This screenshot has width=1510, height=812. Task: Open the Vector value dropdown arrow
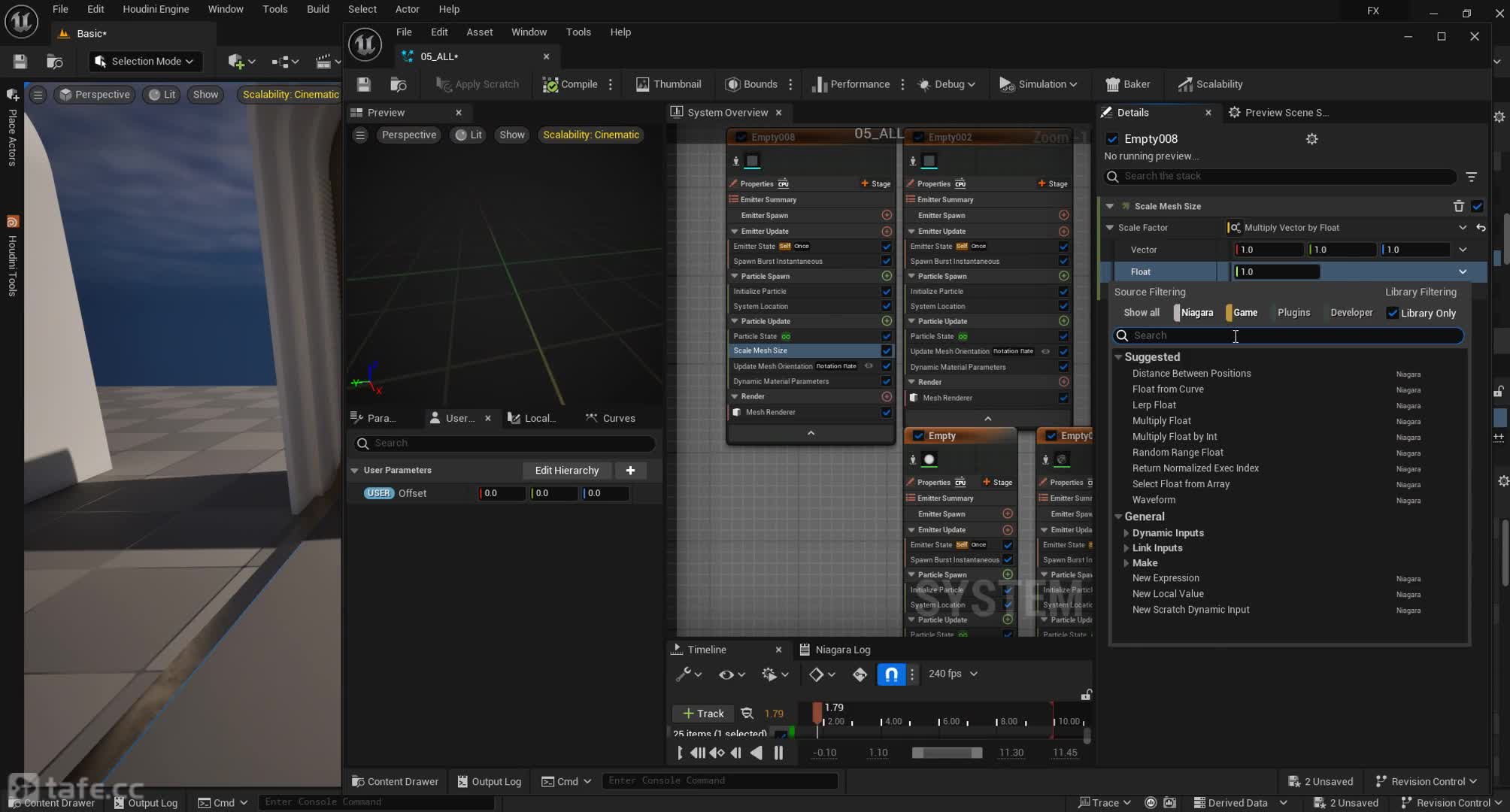coord(1463,250)
